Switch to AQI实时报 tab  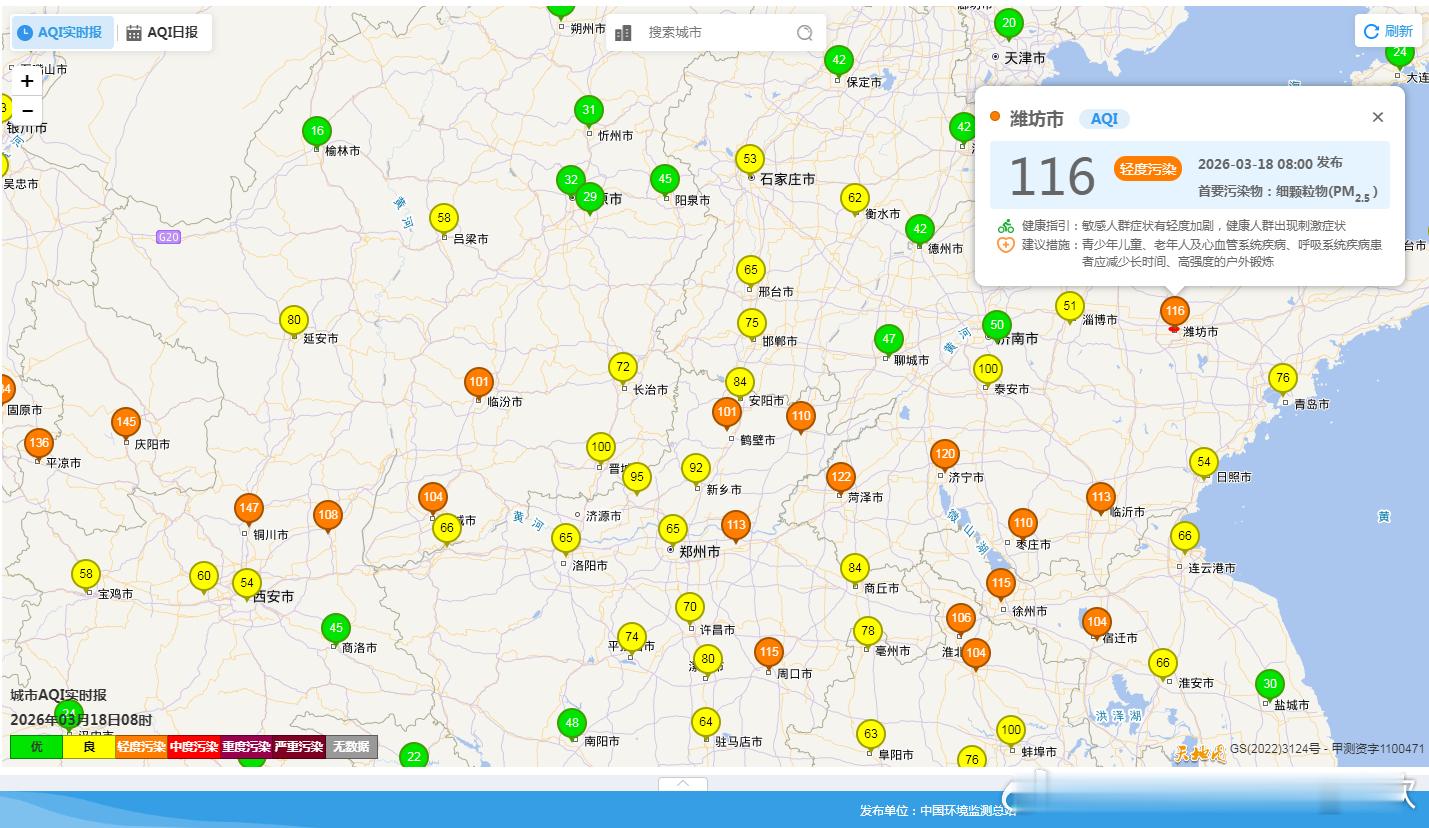click(61, 32)
